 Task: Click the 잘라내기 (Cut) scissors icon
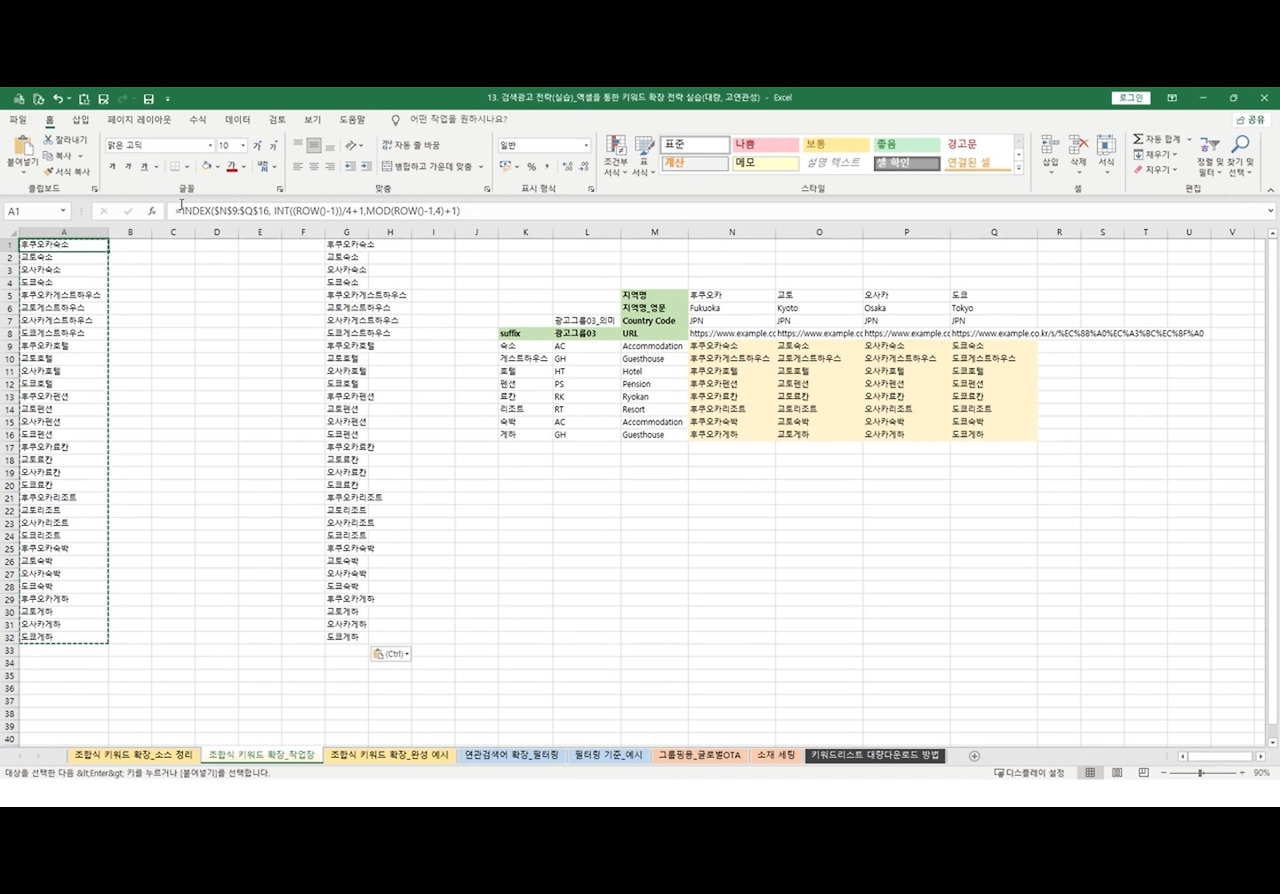pos(48,140)
